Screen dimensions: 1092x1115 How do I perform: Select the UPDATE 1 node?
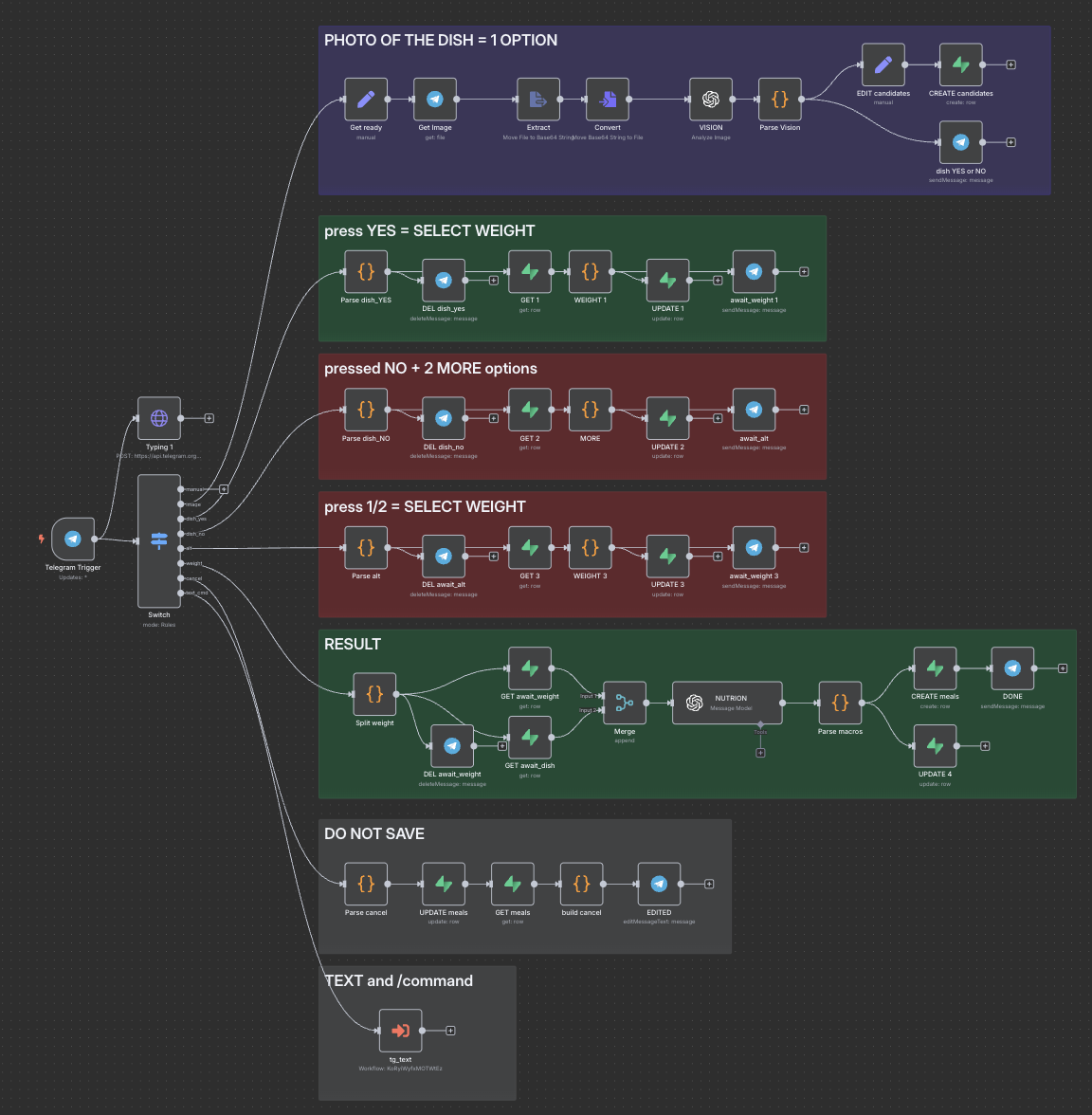coord(667,281)
